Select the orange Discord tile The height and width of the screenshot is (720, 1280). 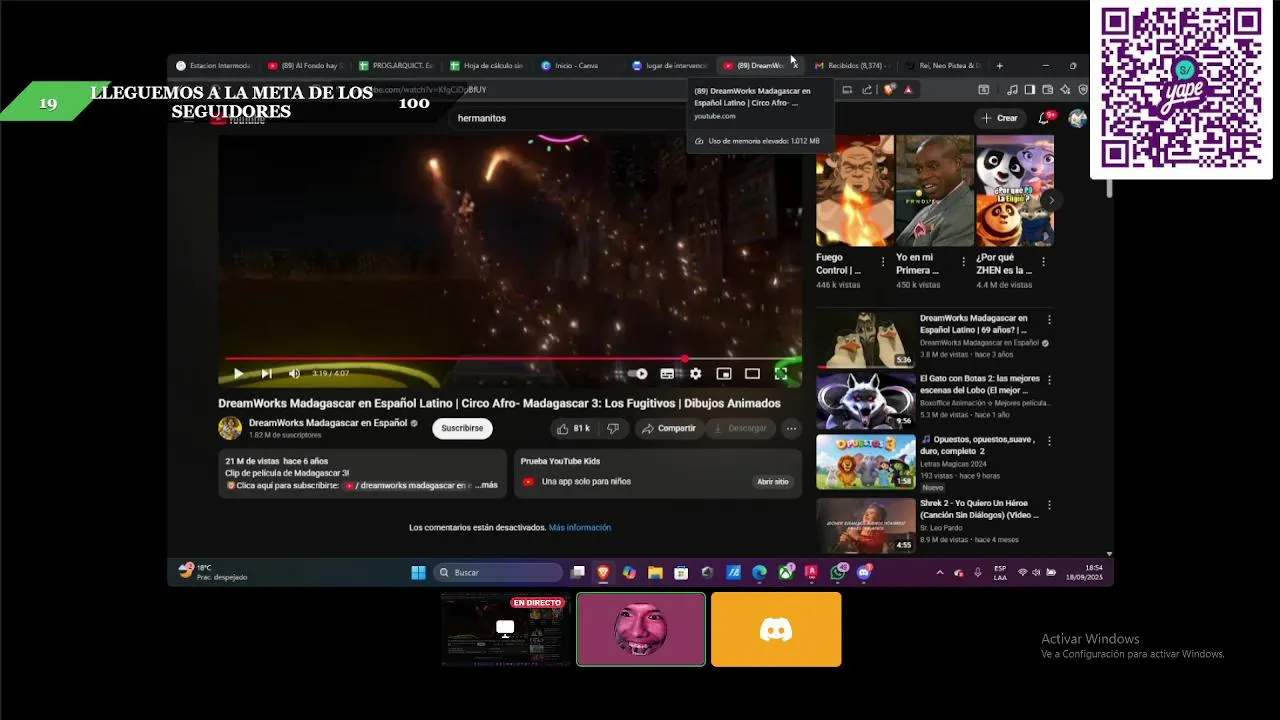tap(776, 629)
